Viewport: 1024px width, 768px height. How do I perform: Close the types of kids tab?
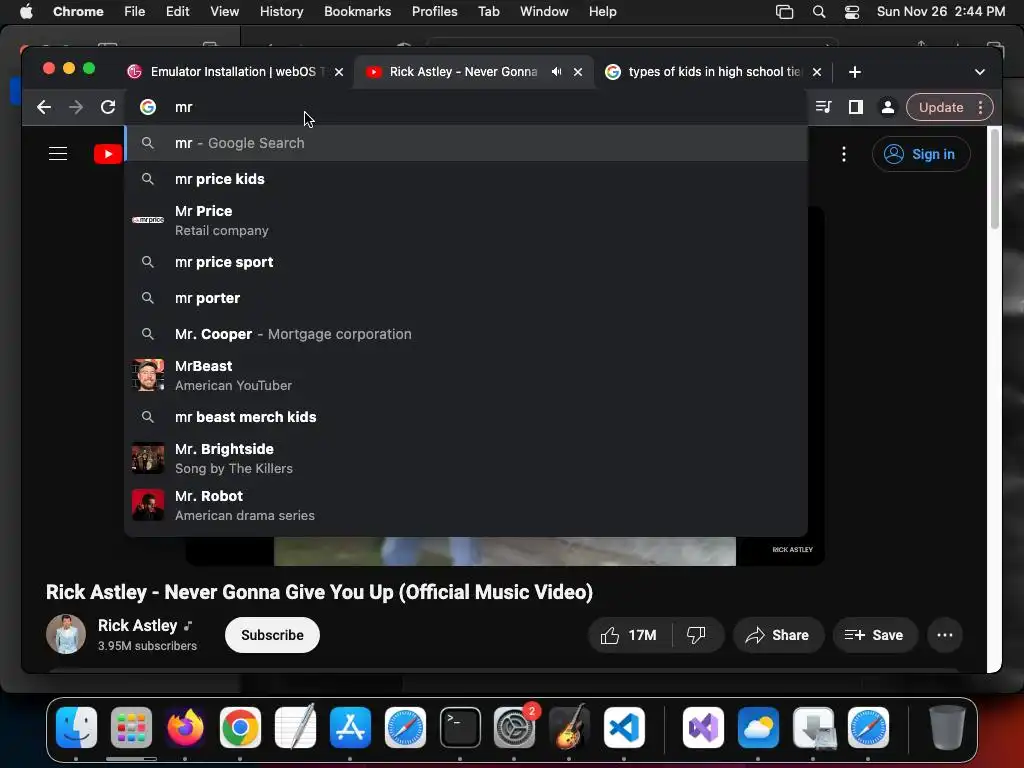coord(817,72)
